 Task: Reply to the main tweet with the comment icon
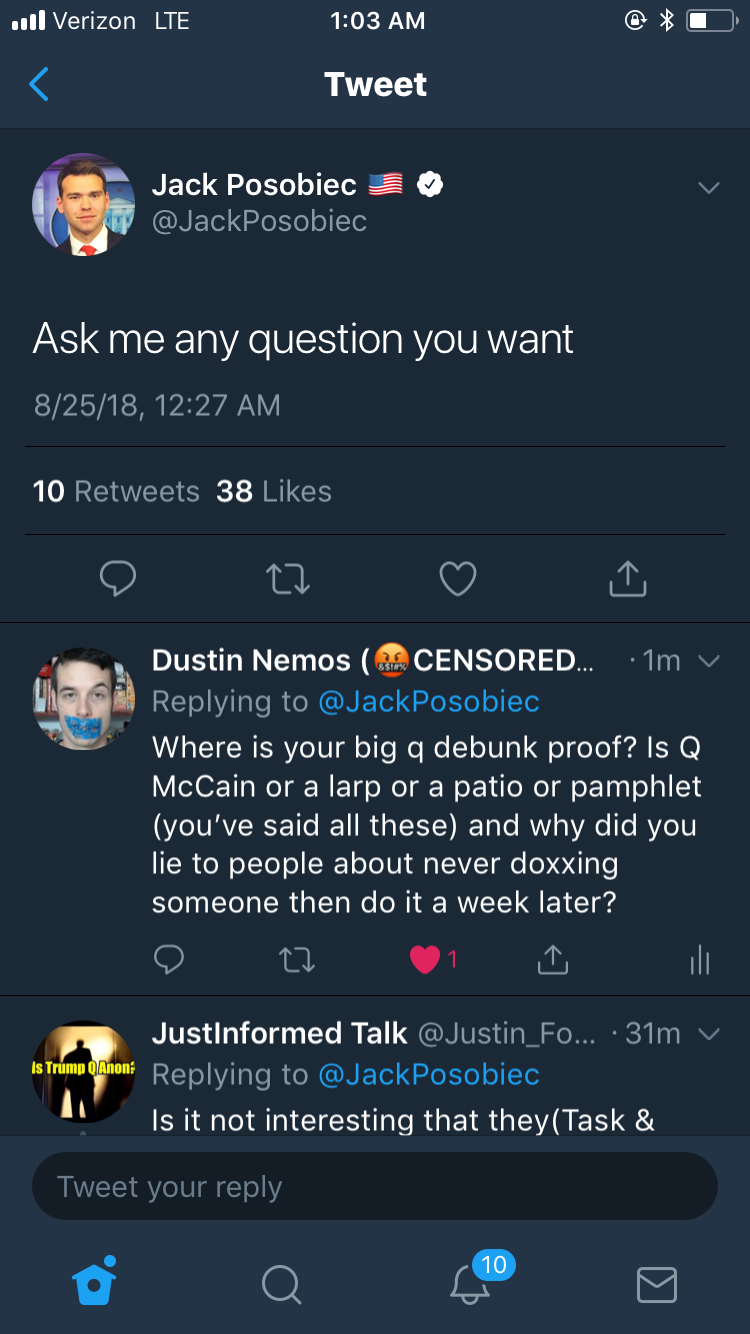click(x=118, y=578)
